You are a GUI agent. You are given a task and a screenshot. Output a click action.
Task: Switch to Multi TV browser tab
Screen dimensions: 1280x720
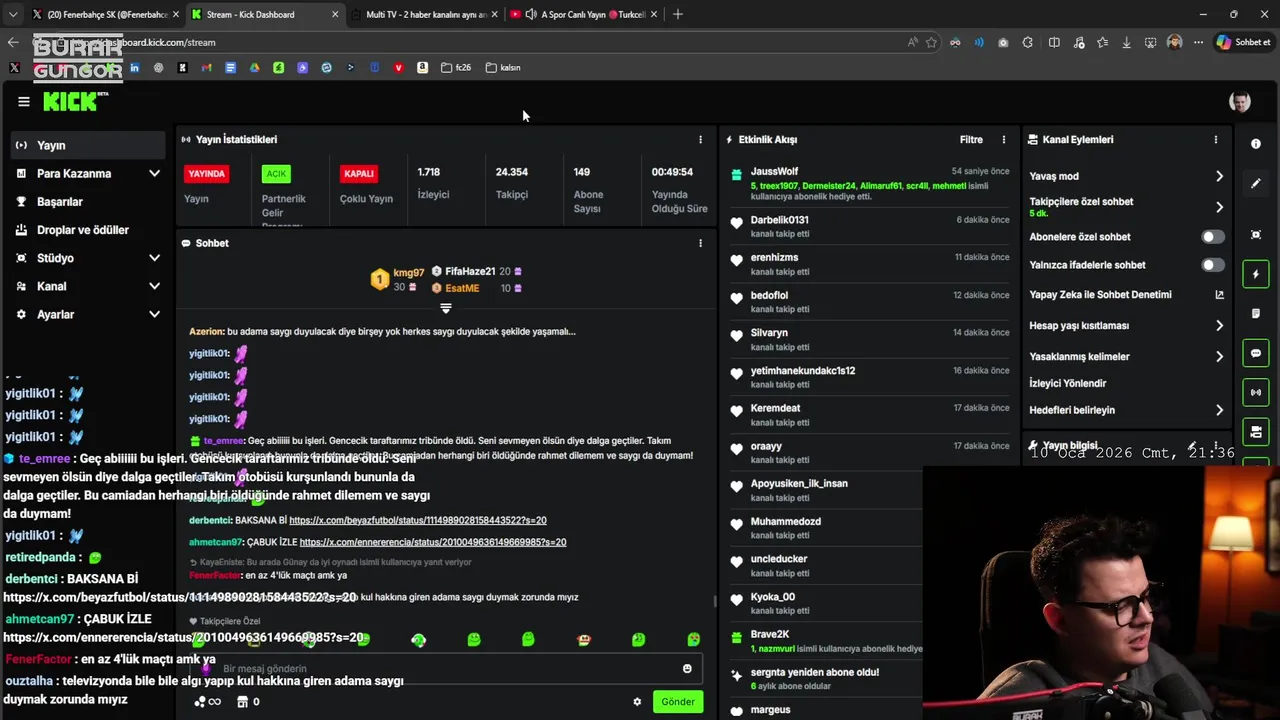pos(425,14)
